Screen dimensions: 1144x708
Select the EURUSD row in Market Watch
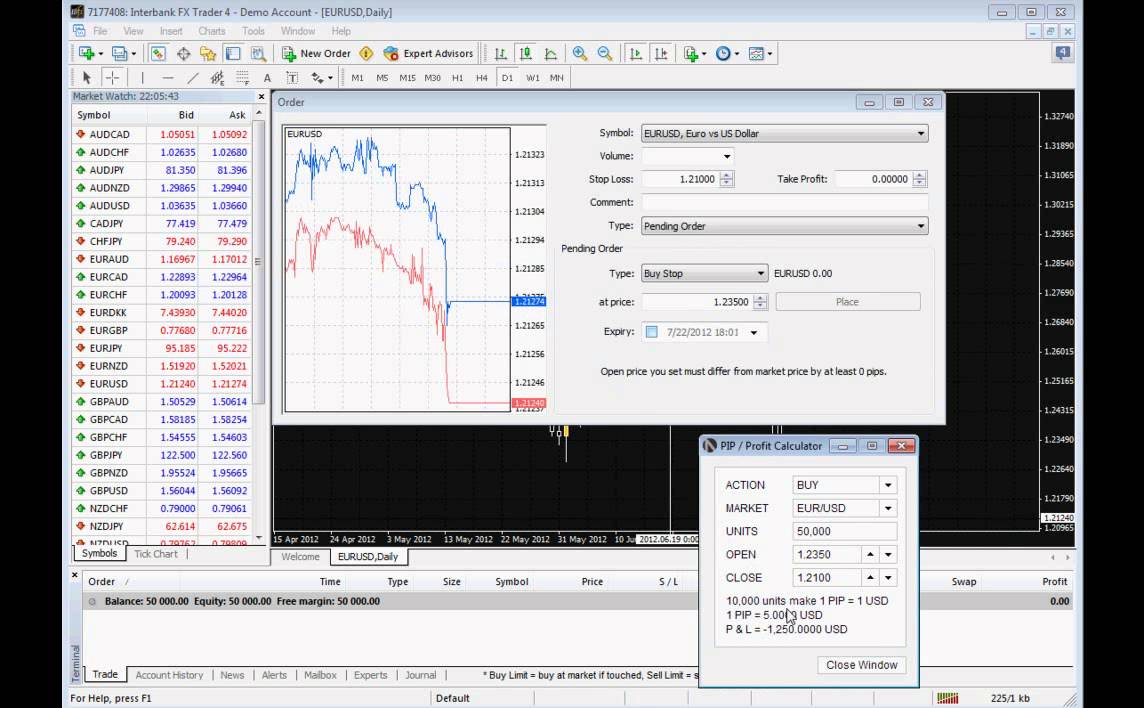coord(163,384)
